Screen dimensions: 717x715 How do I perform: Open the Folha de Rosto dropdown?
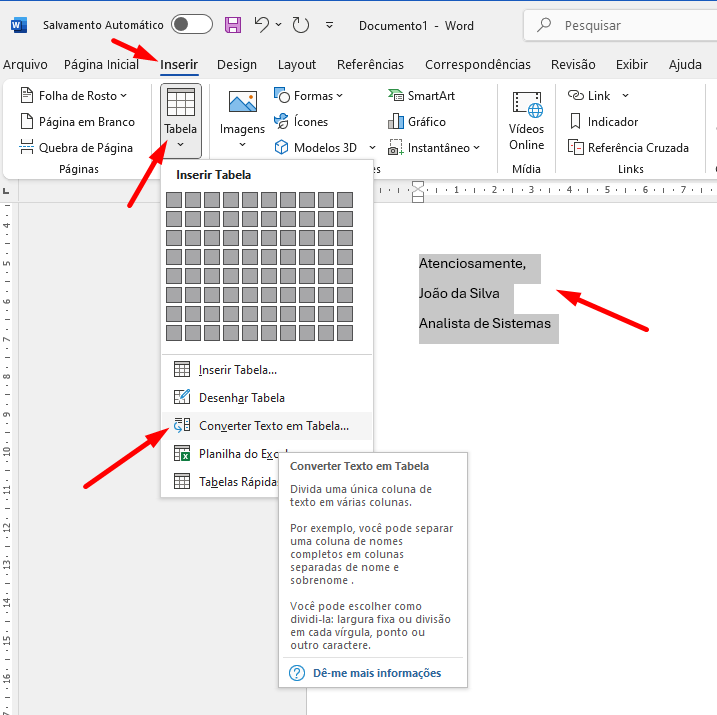[73, 96]
